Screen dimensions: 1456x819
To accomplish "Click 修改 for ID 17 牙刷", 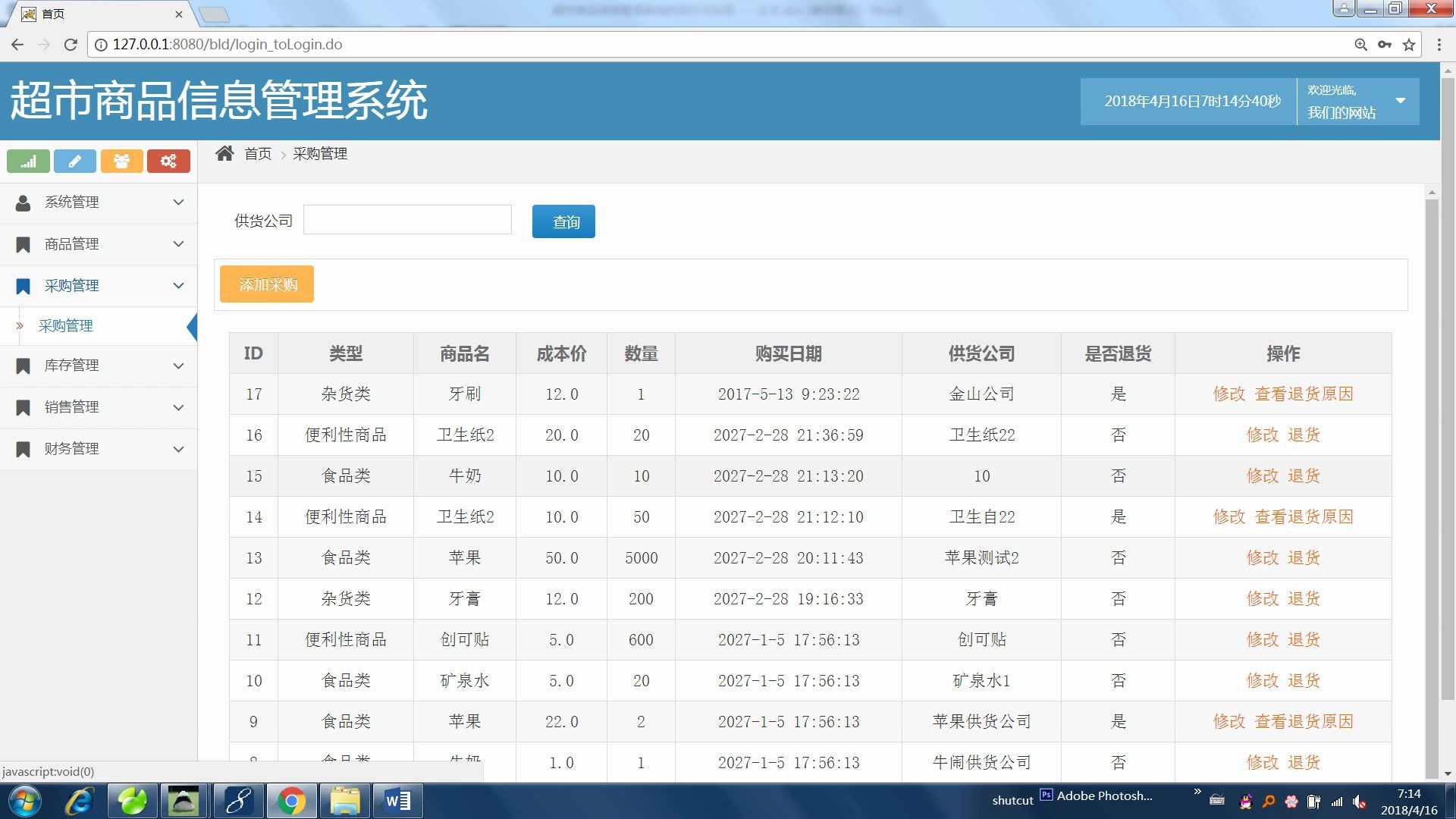I will coord(1229,394).
